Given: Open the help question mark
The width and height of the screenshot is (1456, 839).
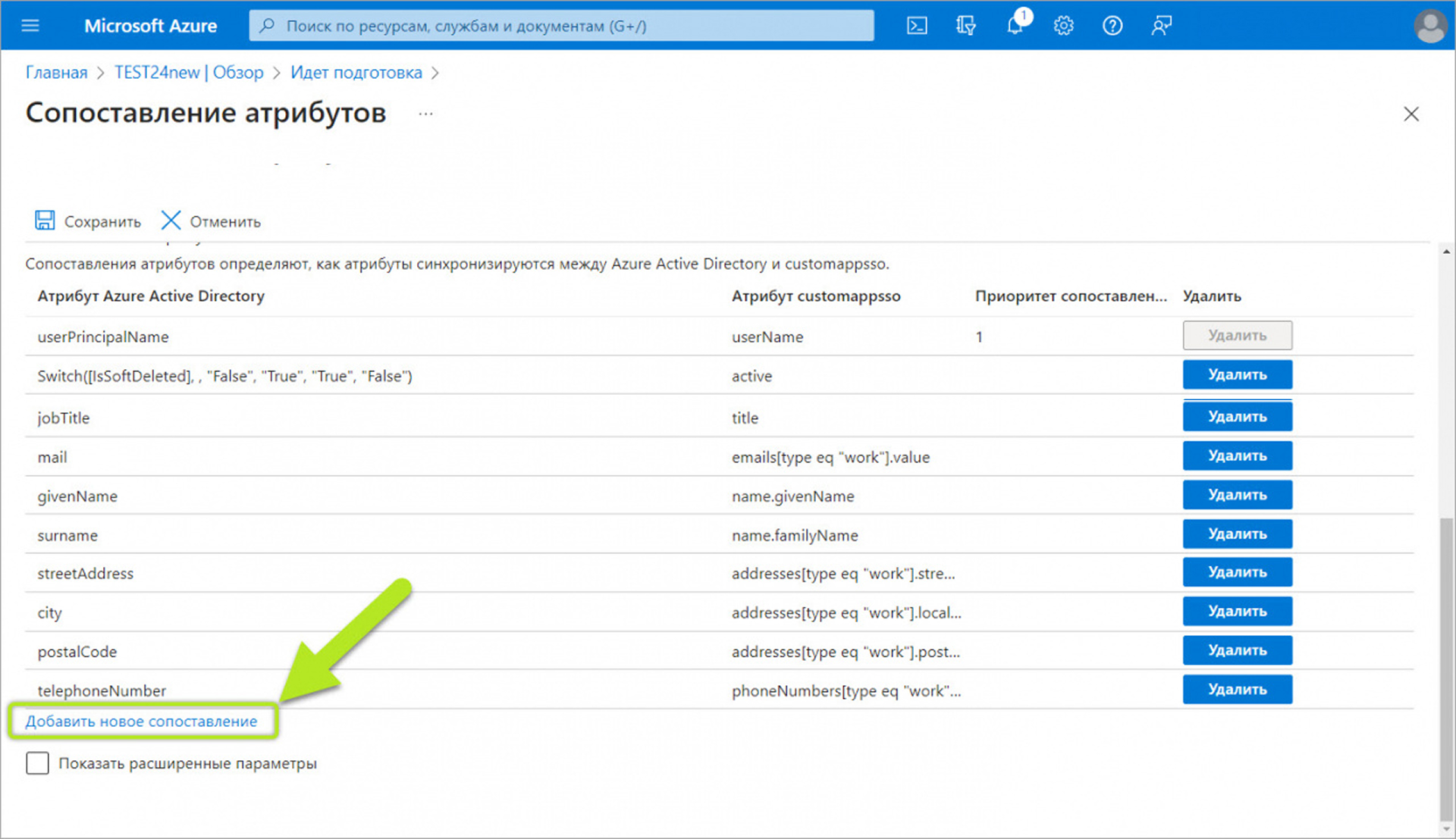Looking at the screenshot, I should pos(1112,26).
